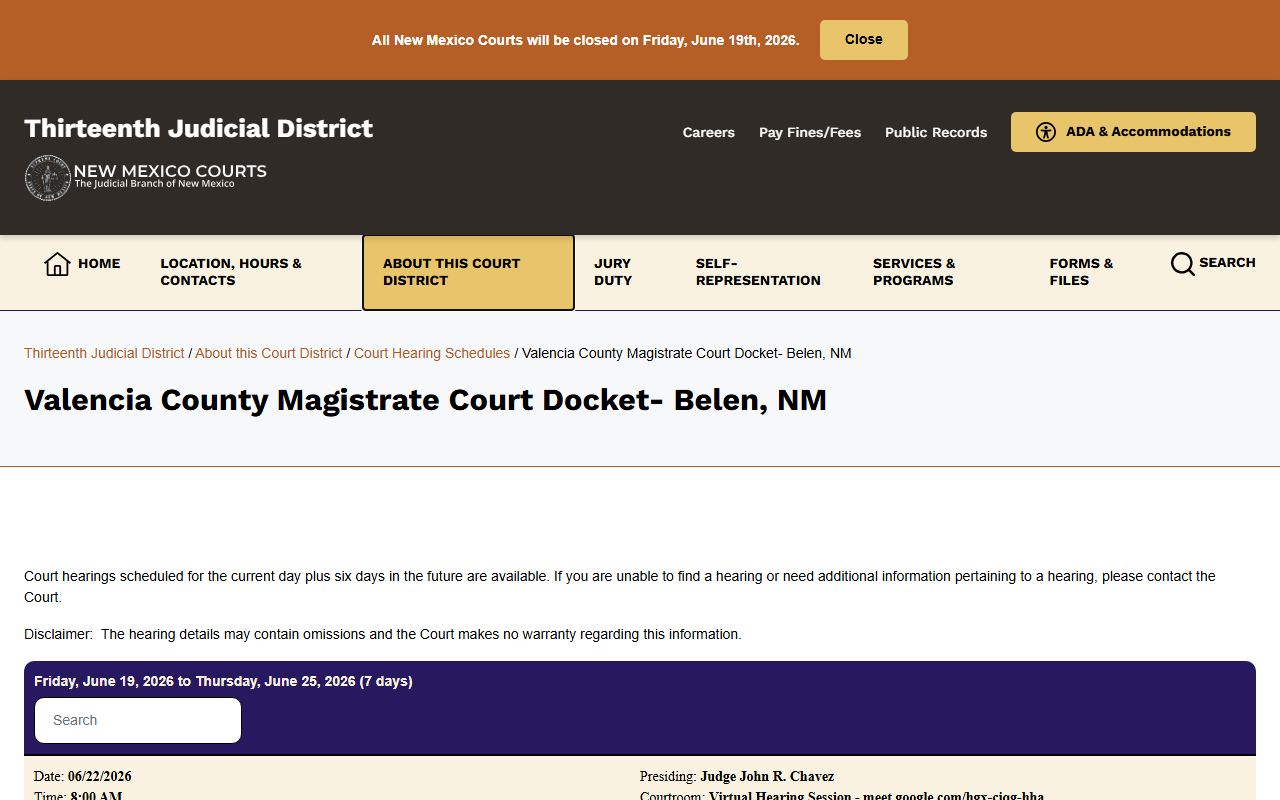Screen dimensions: 1280x800
Task: Open the Location, Hours & Contacts menu
Action: (240, 272)
